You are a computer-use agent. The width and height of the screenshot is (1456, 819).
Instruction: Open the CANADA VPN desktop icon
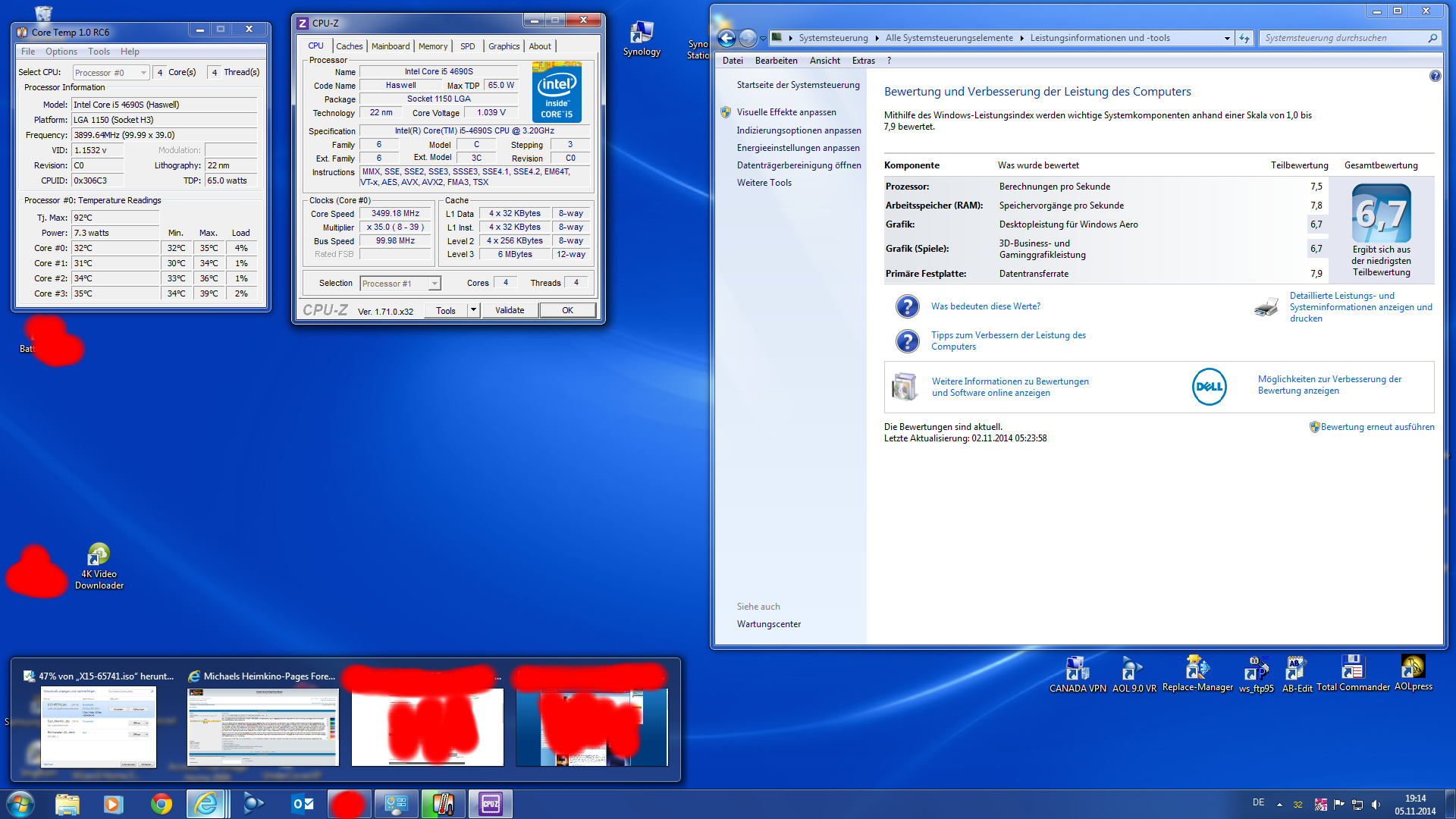[x=1077, y=669]
